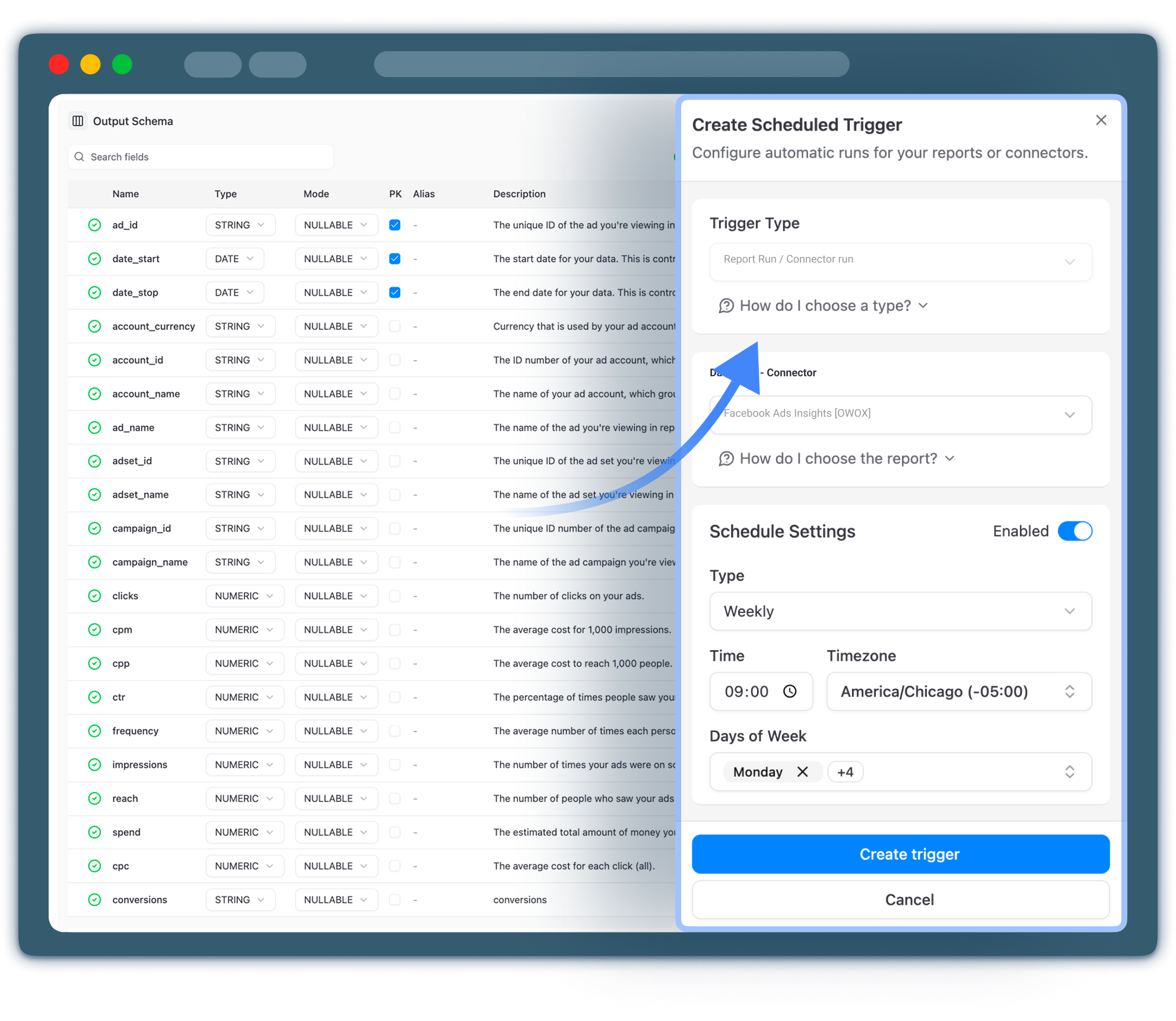Click the Output Schema columns icon
Image resolution: width=1176 pixels, height=1021 pixels.
[x=78, y=121]
